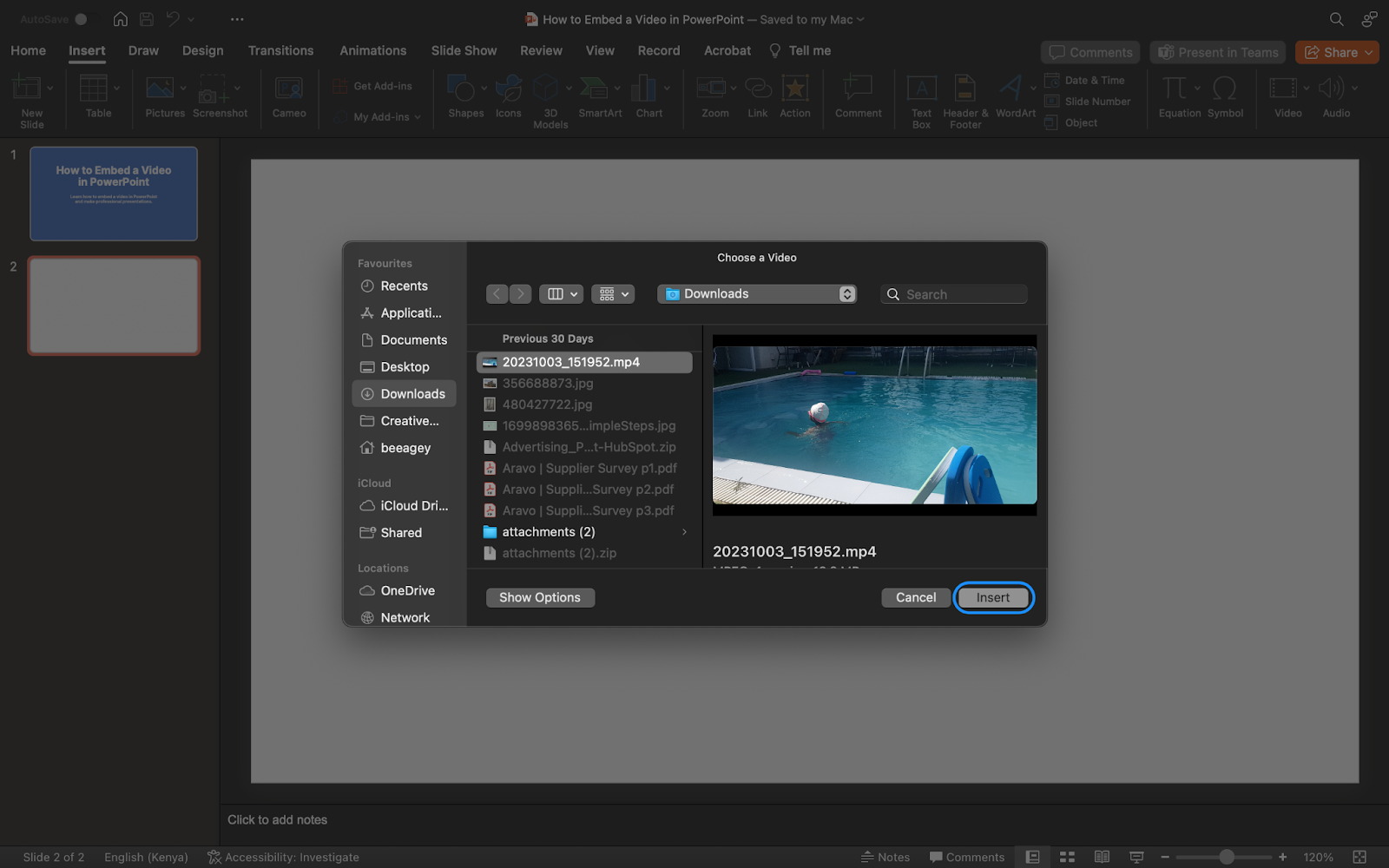
Task: Insert WordArt
Action: [1012, 95]
